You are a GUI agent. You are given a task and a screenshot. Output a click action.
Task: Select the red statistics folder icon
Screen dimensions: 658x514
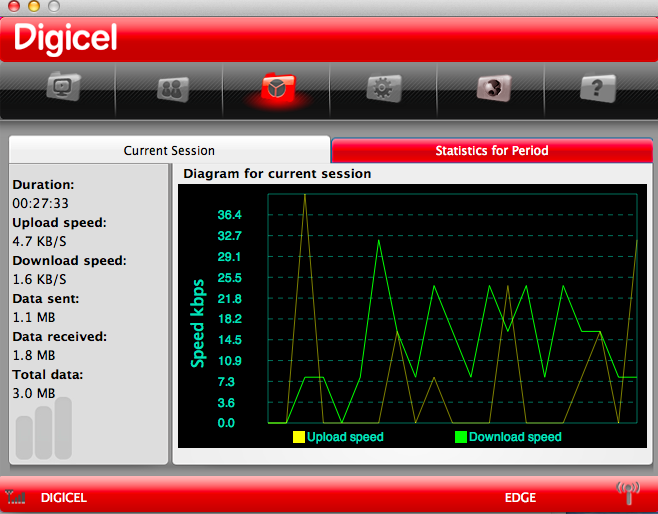[278, 87]
